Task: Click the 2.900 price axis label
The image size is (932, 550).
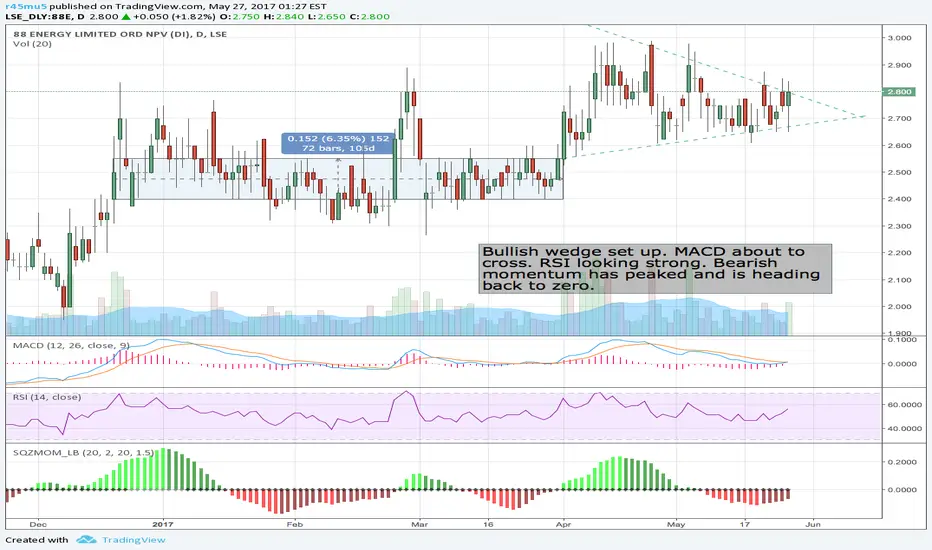Action: pyautogui.click(x=899, y=65)
